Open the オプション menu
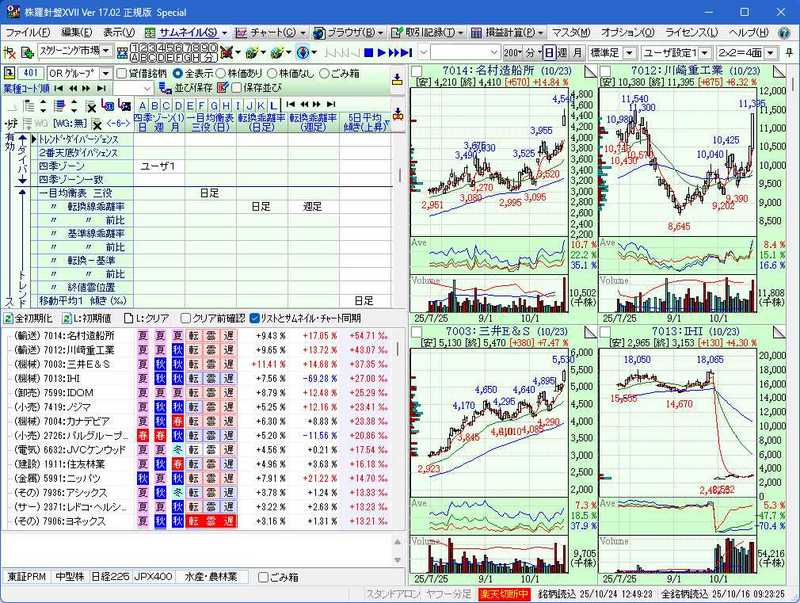The image size is (800, 603). 628,32
